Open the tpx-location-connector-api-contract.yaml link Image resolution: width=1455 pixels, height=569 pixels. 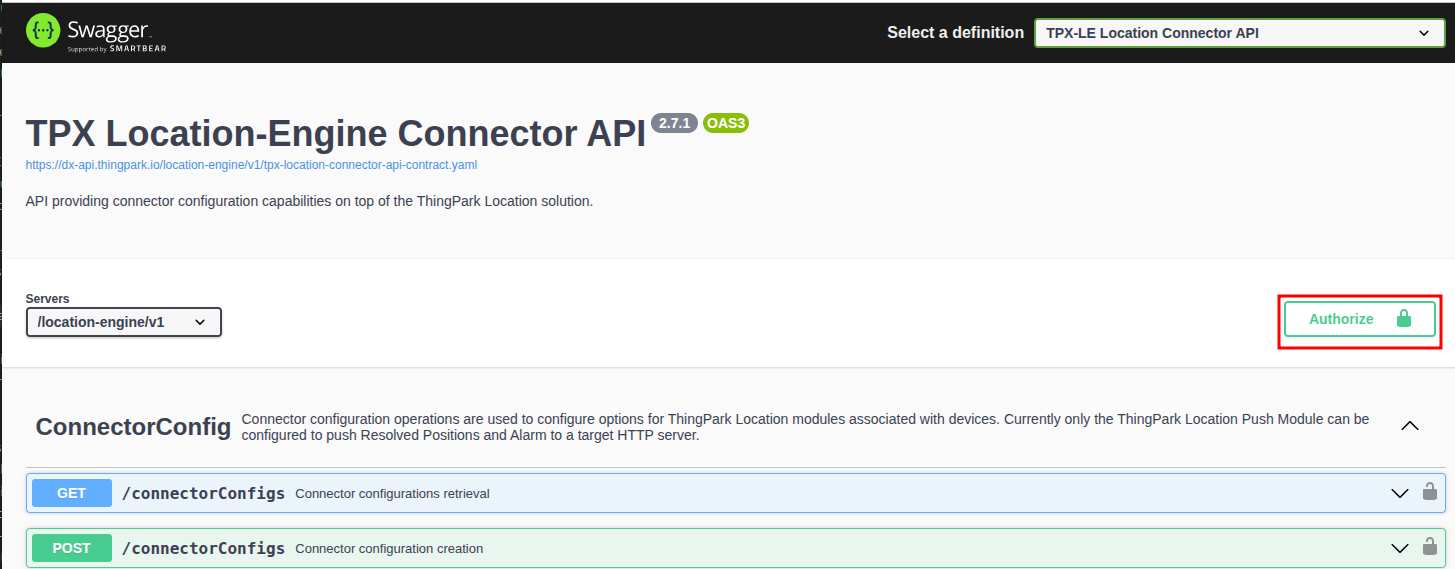(252, 165)
